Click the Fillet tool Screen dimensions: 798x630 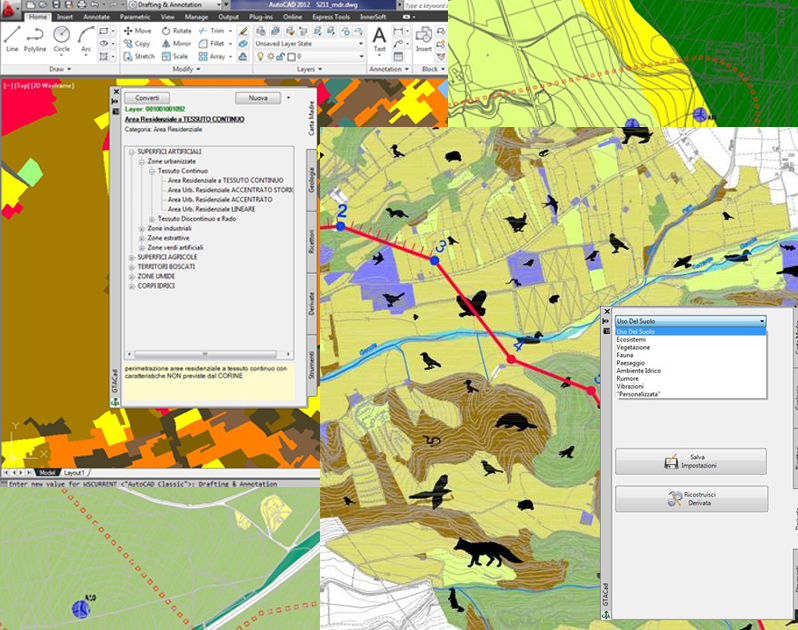(x=212, y=44)
